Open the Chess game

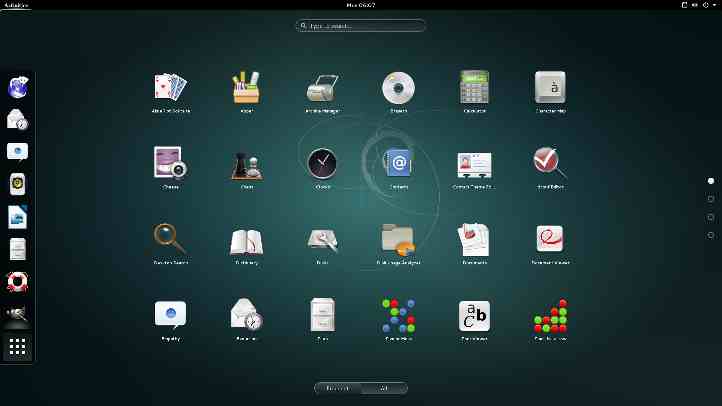pos(246,164)
